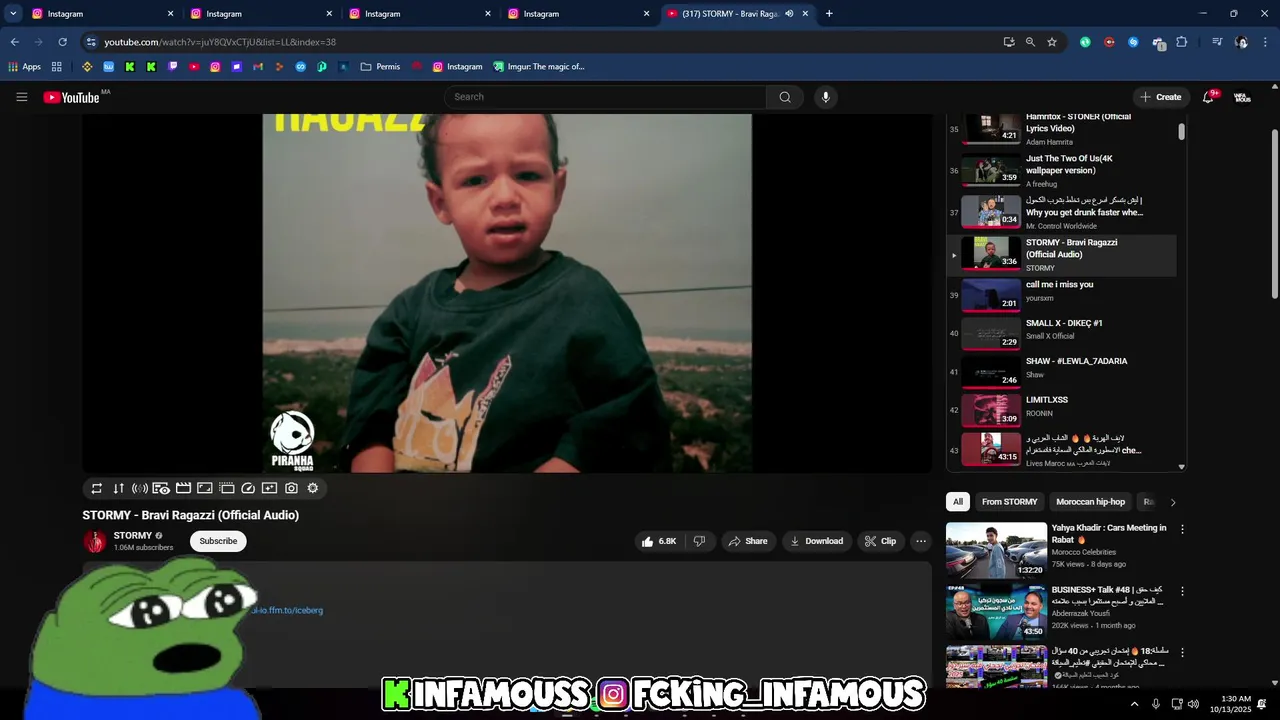
Task: Go to YouTube home via logo
Action: click(71, 97)
